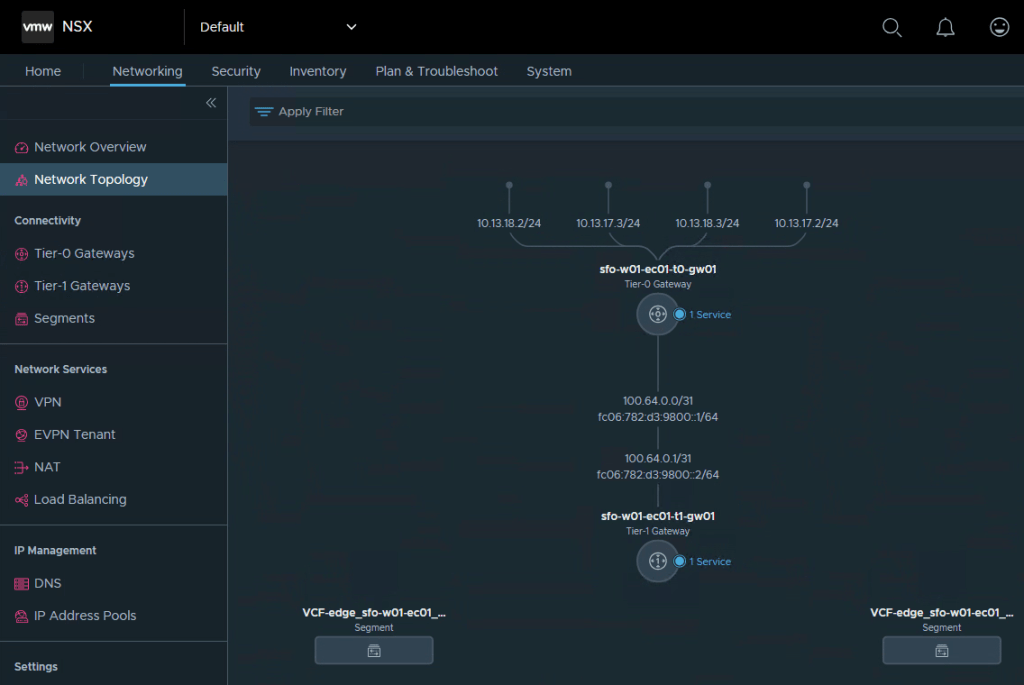1024x685 pixels.
Task: Go to Tier-0 Gateways page
Action: (84, 253)
